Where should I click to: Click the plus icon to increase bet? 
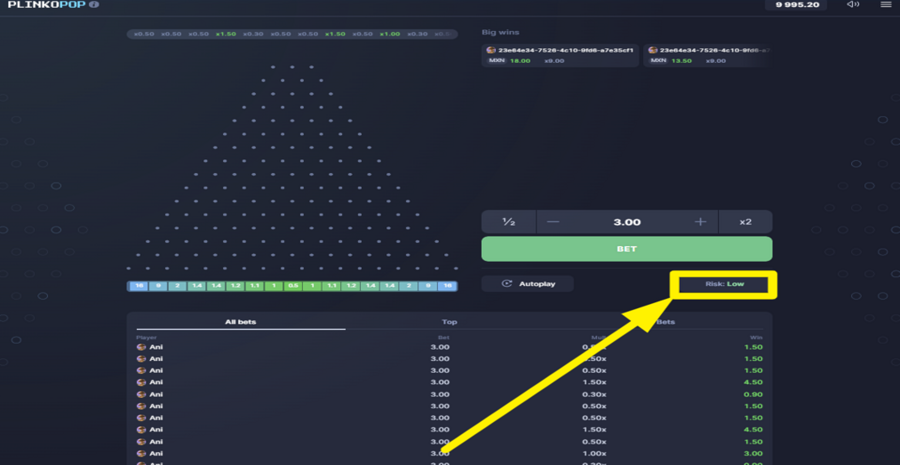coord(700,222)
